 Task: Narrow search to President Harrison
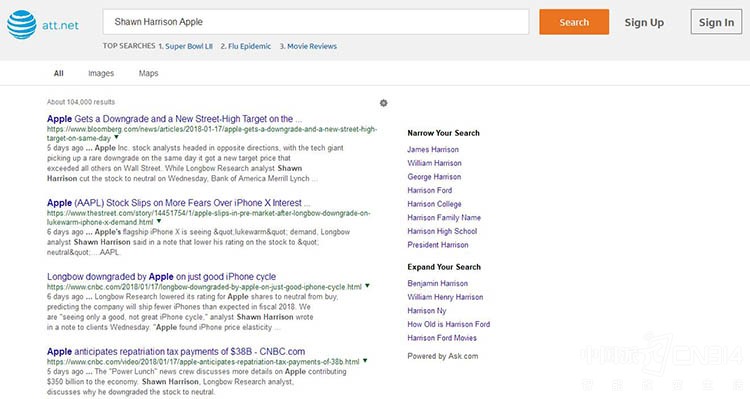tap(438, 245)
